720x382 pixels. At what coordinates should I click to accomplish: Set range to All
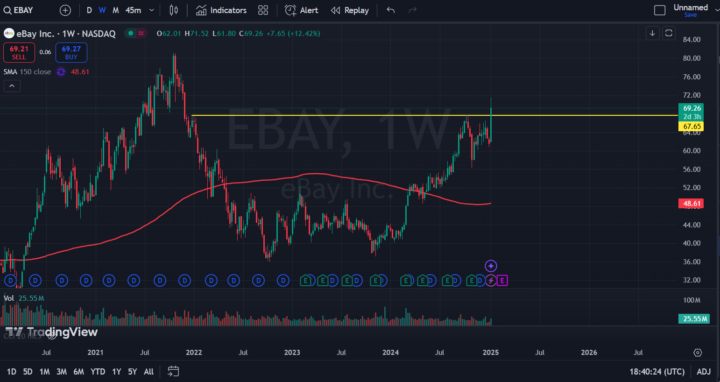point(149,371)
